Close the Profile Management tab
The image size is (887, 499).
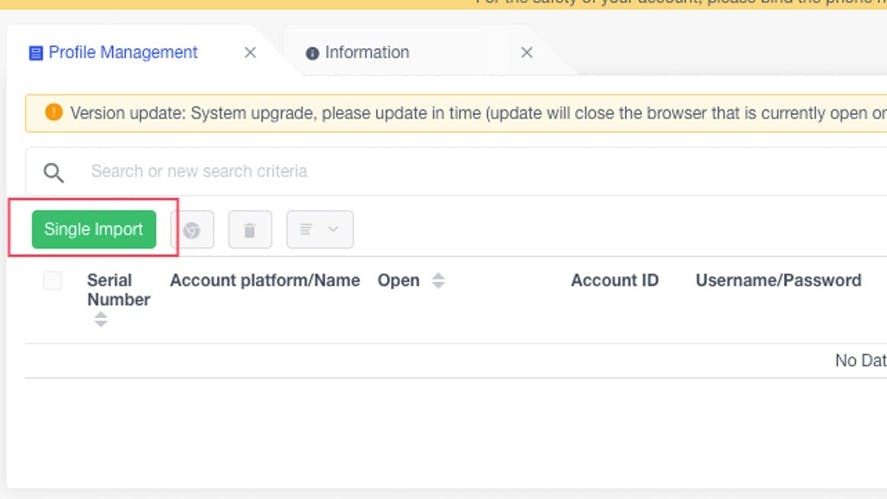point(250,53)
